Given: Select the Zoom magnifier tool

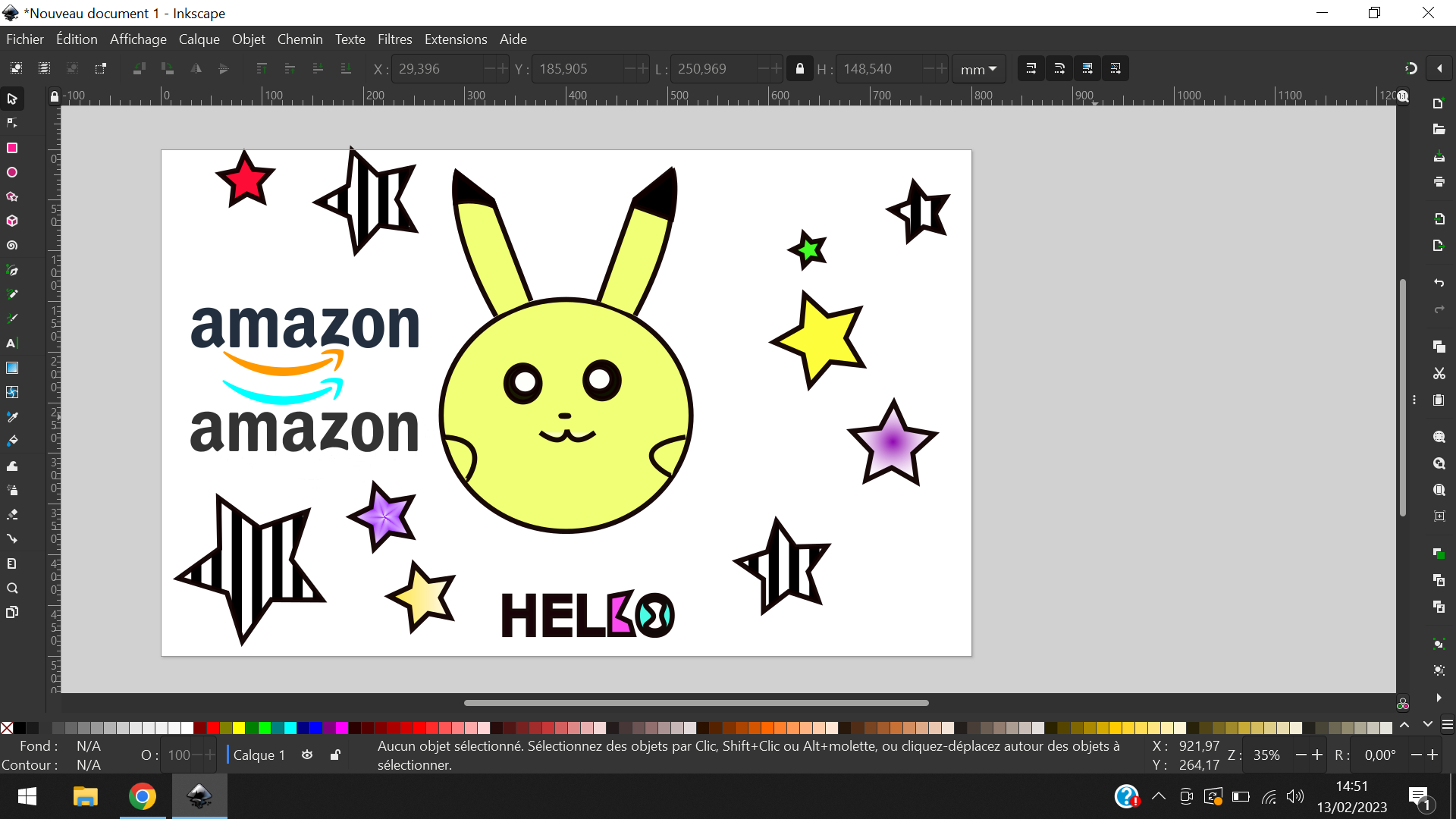Looking at the screenshot, I should (x=12, y=588).
